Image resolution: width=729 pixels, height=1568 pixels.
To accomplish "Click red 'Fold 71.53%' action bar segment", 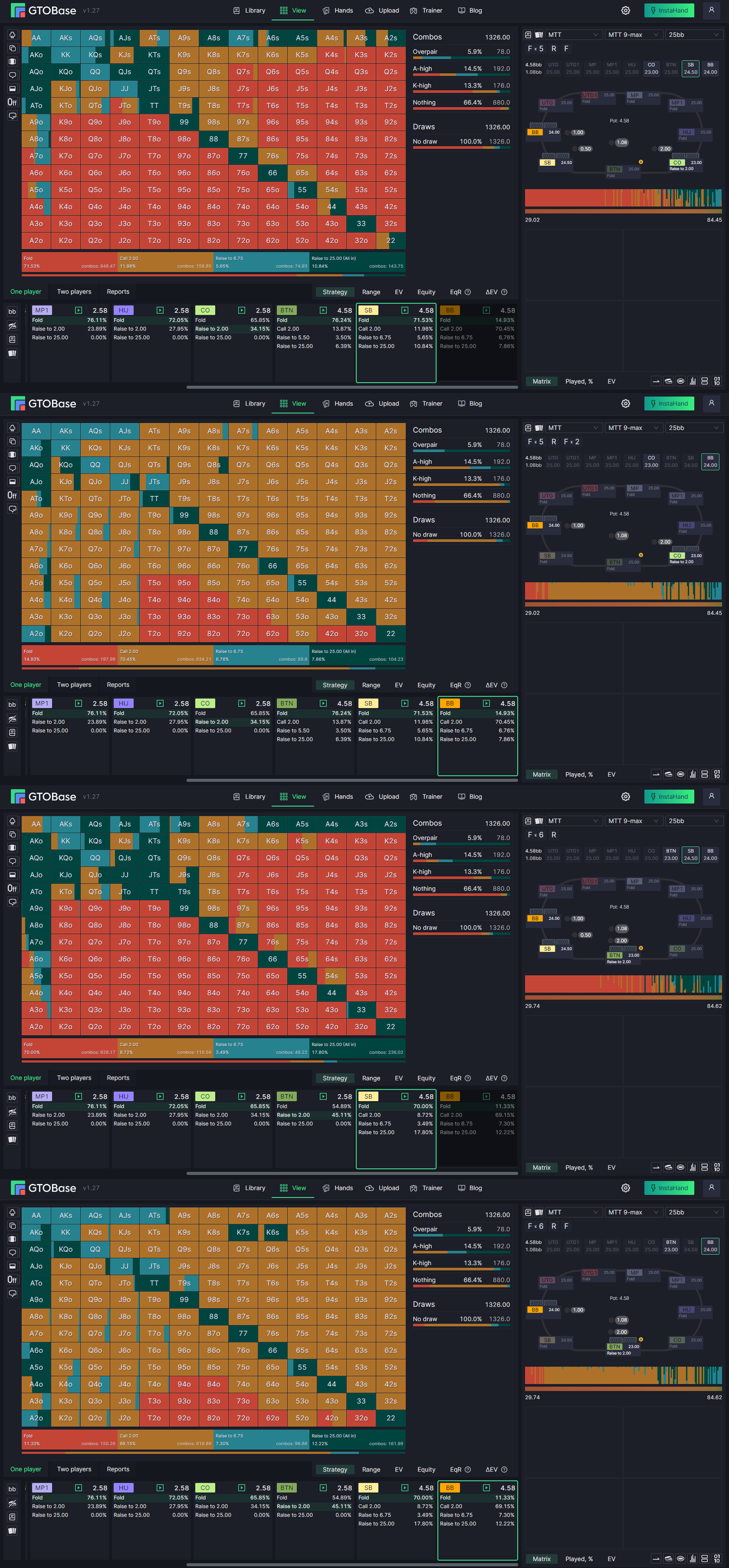I will pyautogui.click(x=69, y=262).
